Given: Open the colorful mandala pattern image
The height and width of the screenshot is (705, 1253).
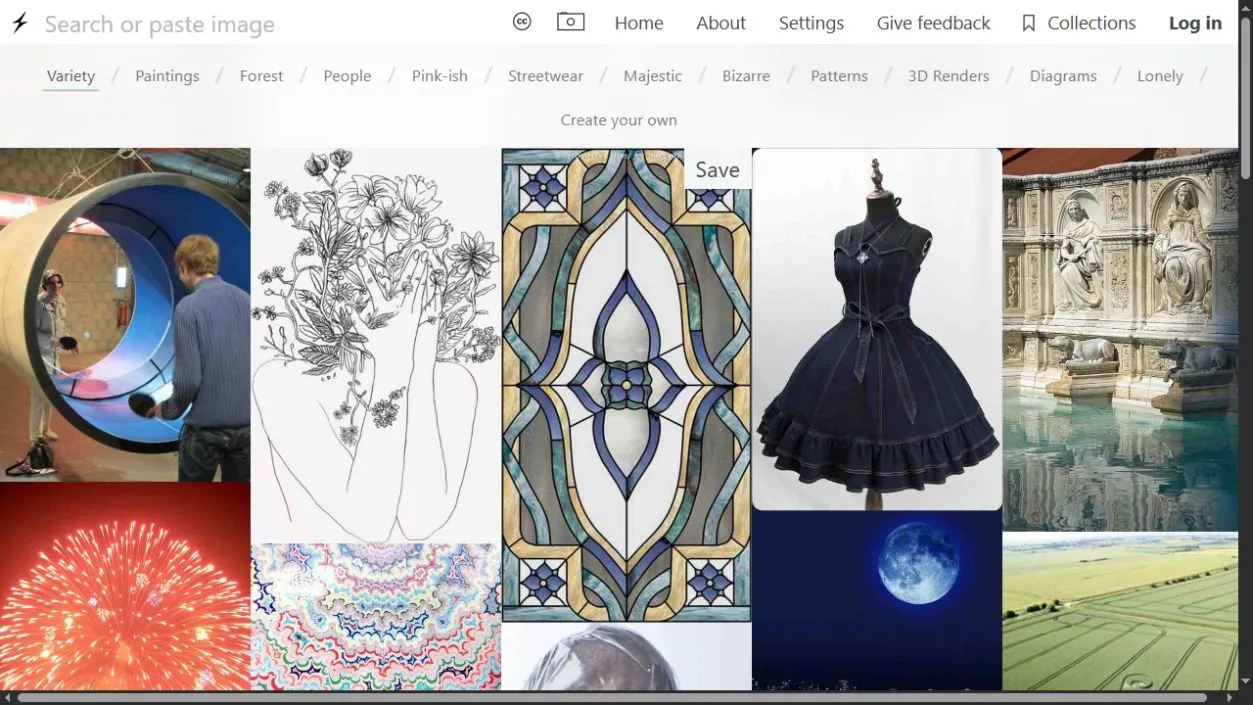Looking at the screenshot, I should 376,617.
